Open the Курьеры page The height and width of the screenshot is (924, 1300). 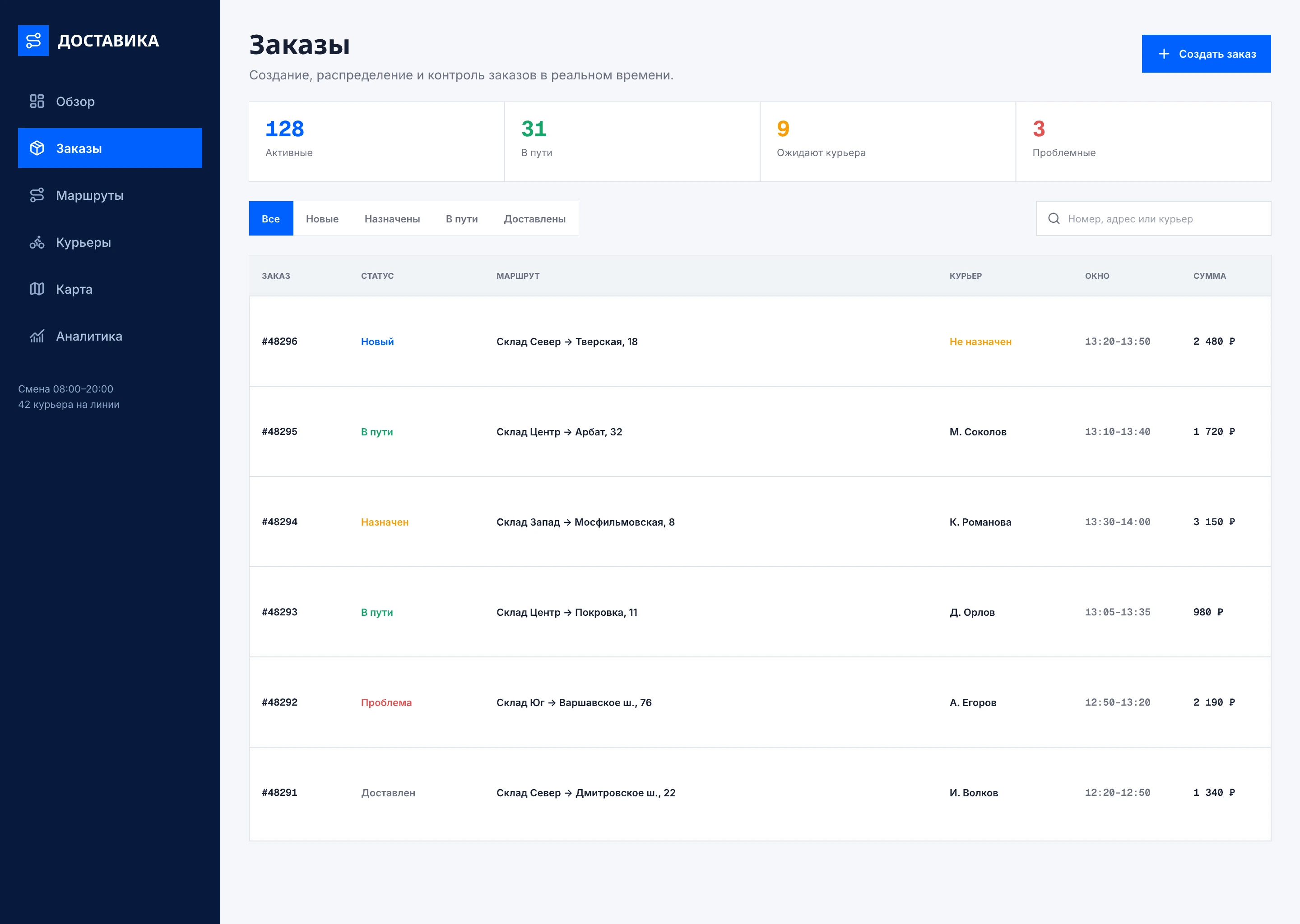tap(110, 242)
